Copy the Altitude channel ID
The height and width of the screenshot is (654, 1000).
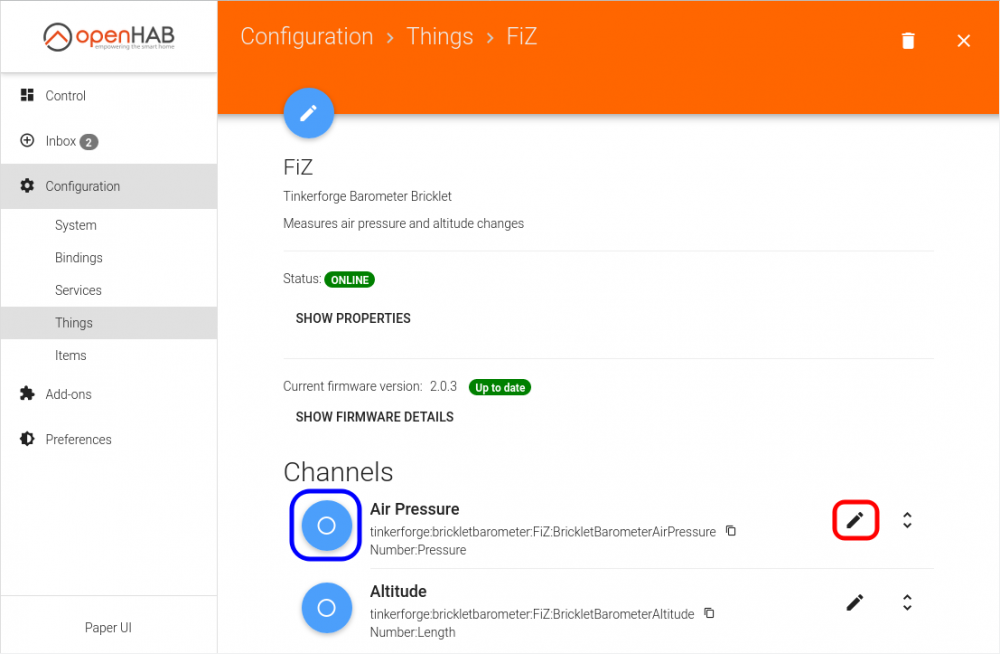709,613
